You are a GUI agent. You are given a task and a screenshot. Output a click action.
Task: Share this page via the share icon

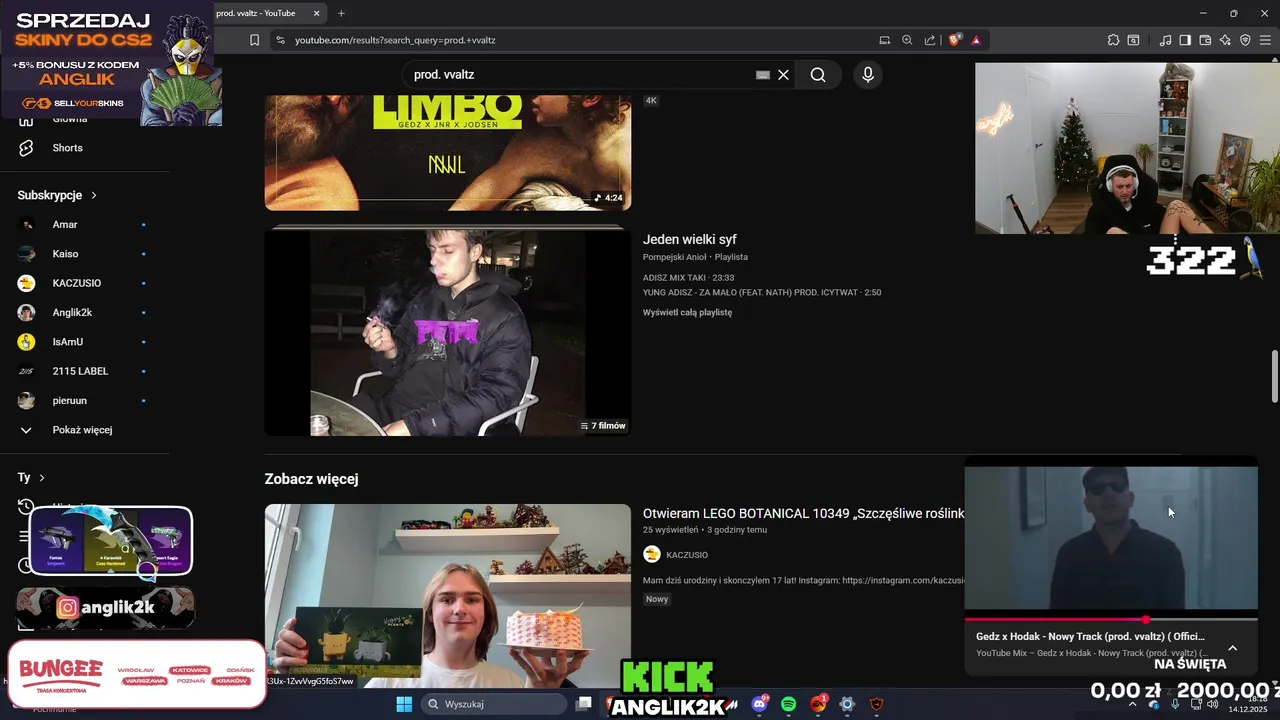pos(930,40)
